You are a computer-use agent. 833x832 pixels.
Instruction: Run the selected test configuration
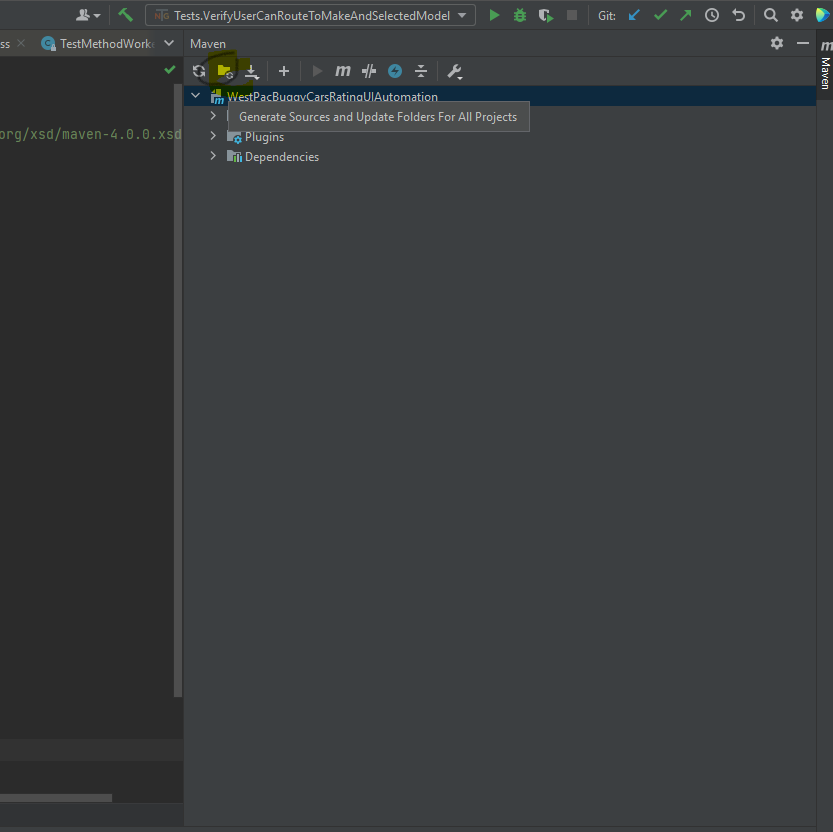(x=494, y=15)
